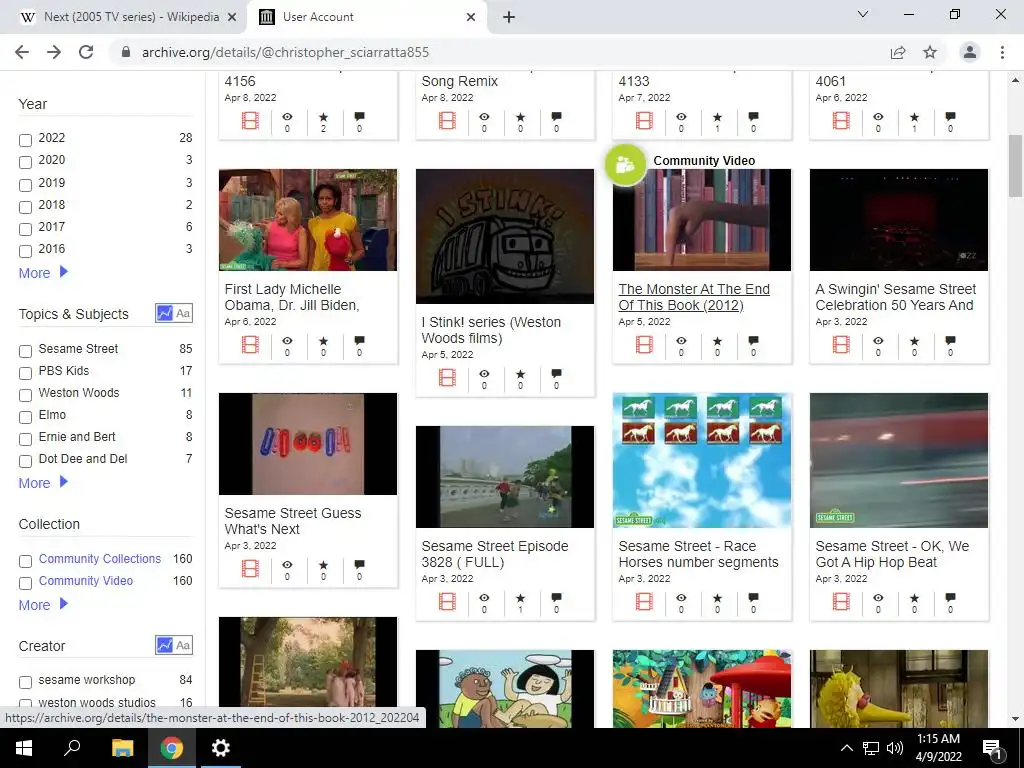Sort Topics & Subjects alphabetically with Aa icon
The height and width of the screenshot is (768, 1024).
coord(183,313)
